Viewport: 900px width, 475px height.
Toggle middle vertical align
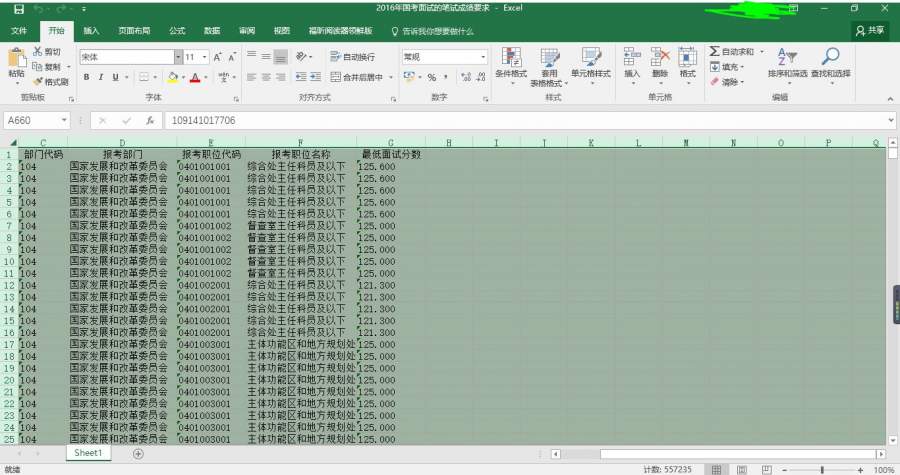click(x=266, y=56)
